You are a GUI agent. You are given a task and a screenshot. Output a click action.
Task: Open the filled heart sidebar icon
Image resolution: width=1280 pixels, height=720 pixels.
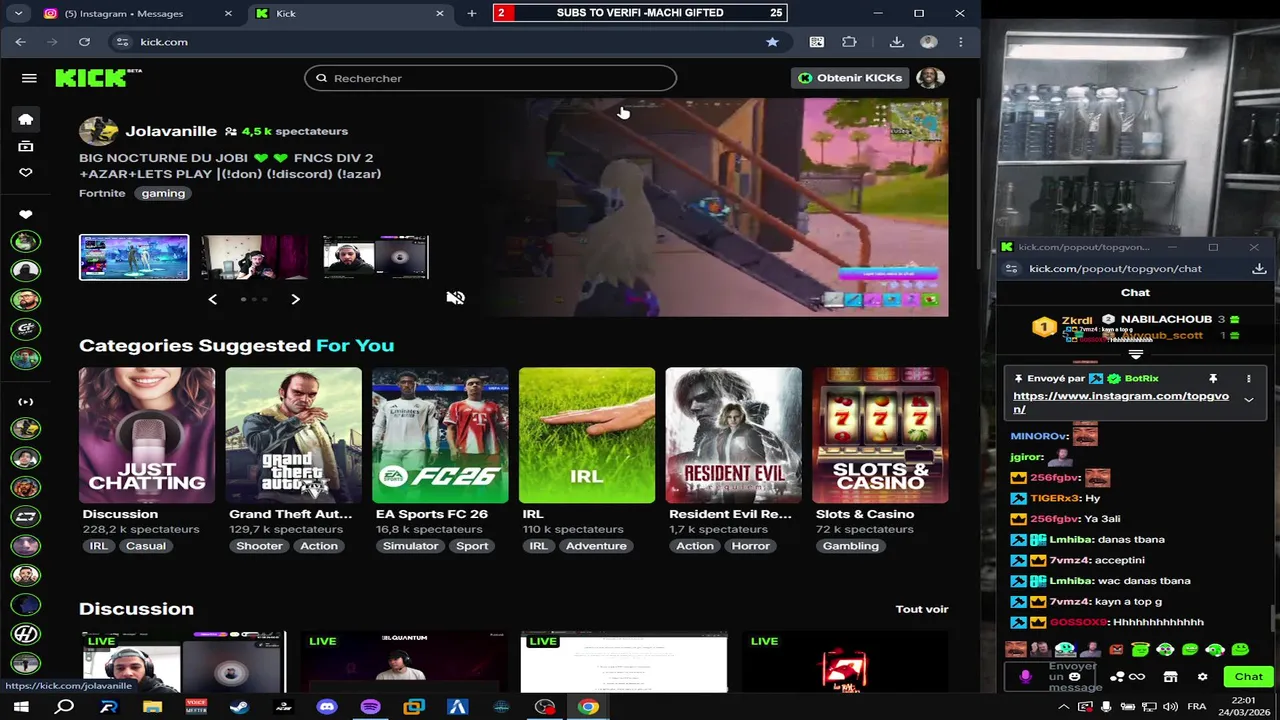(26, 214)
